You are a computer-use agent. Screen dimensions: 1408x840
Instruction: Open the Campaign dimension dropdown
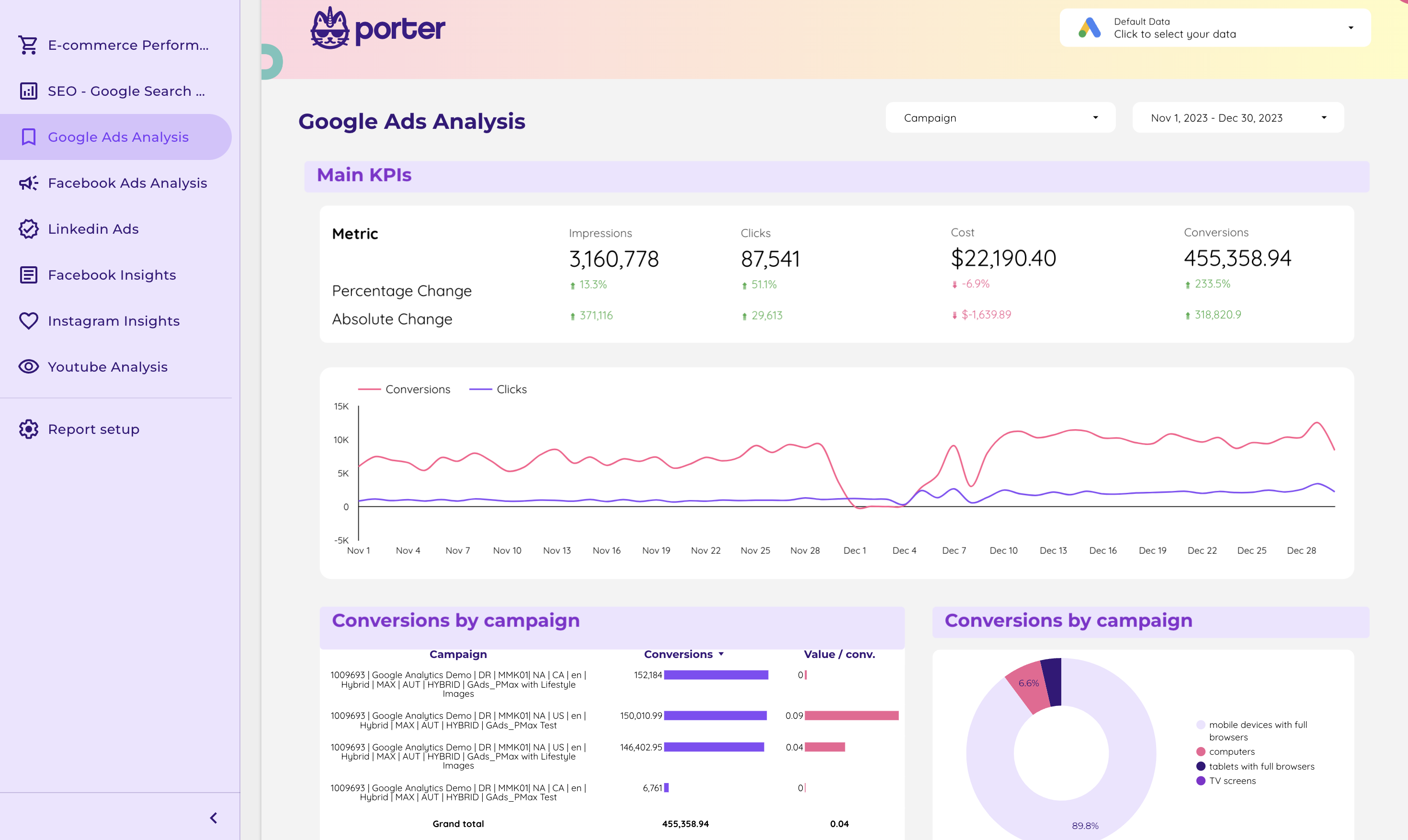point(999,117)
